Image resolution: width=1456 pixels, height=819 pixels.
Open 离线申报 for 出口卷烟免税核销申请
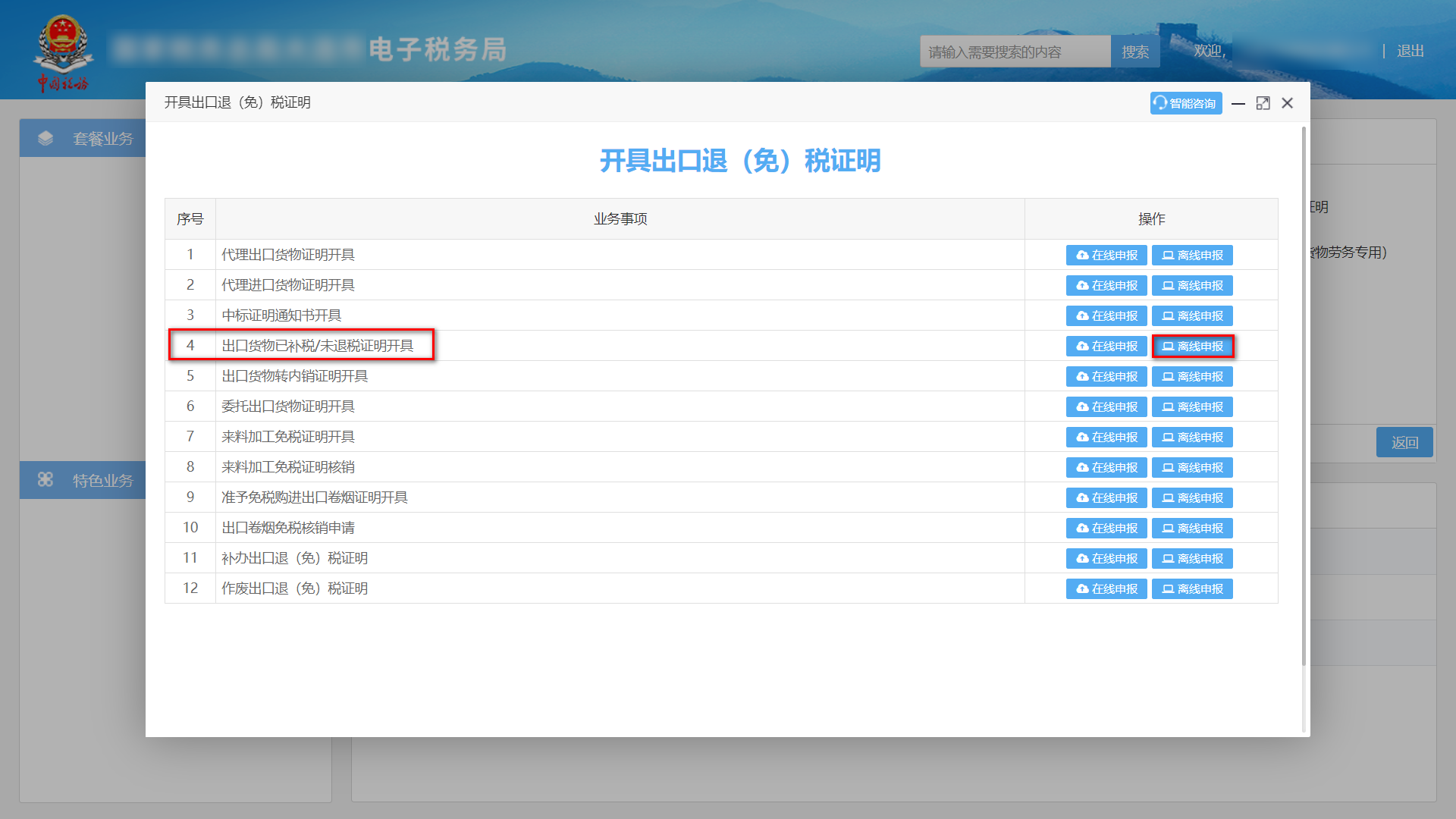tap(1192, 528)
